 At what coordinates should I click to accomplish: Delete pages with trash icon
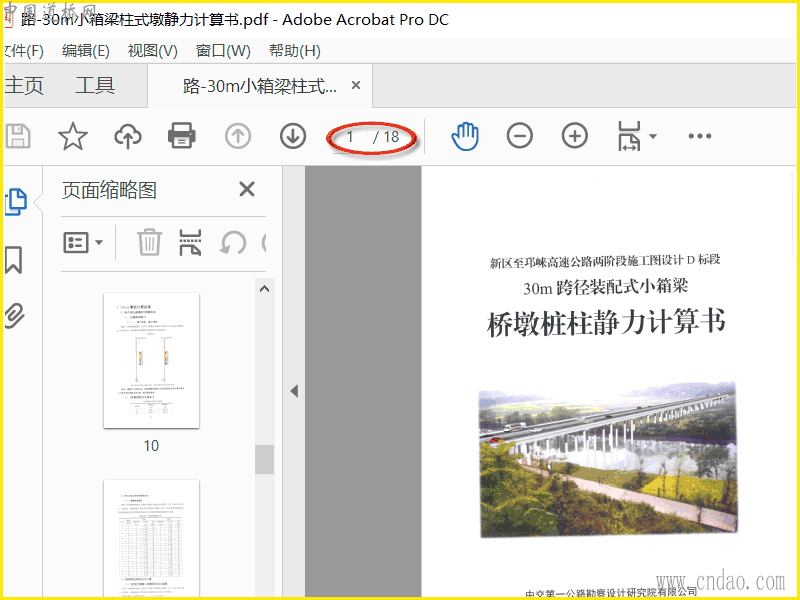(x=149, y=242)
